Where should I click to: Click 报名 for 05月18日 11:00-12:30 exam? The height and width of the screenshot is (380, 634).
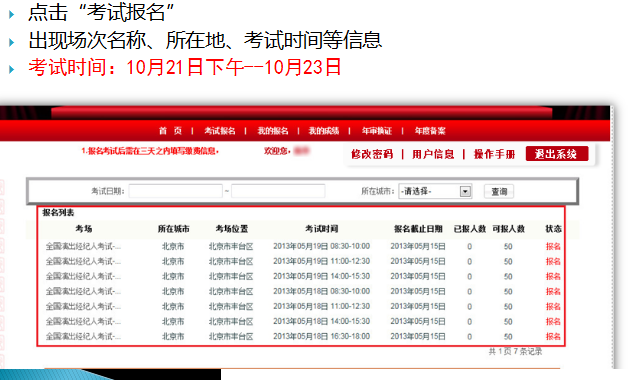coord(553,306)
